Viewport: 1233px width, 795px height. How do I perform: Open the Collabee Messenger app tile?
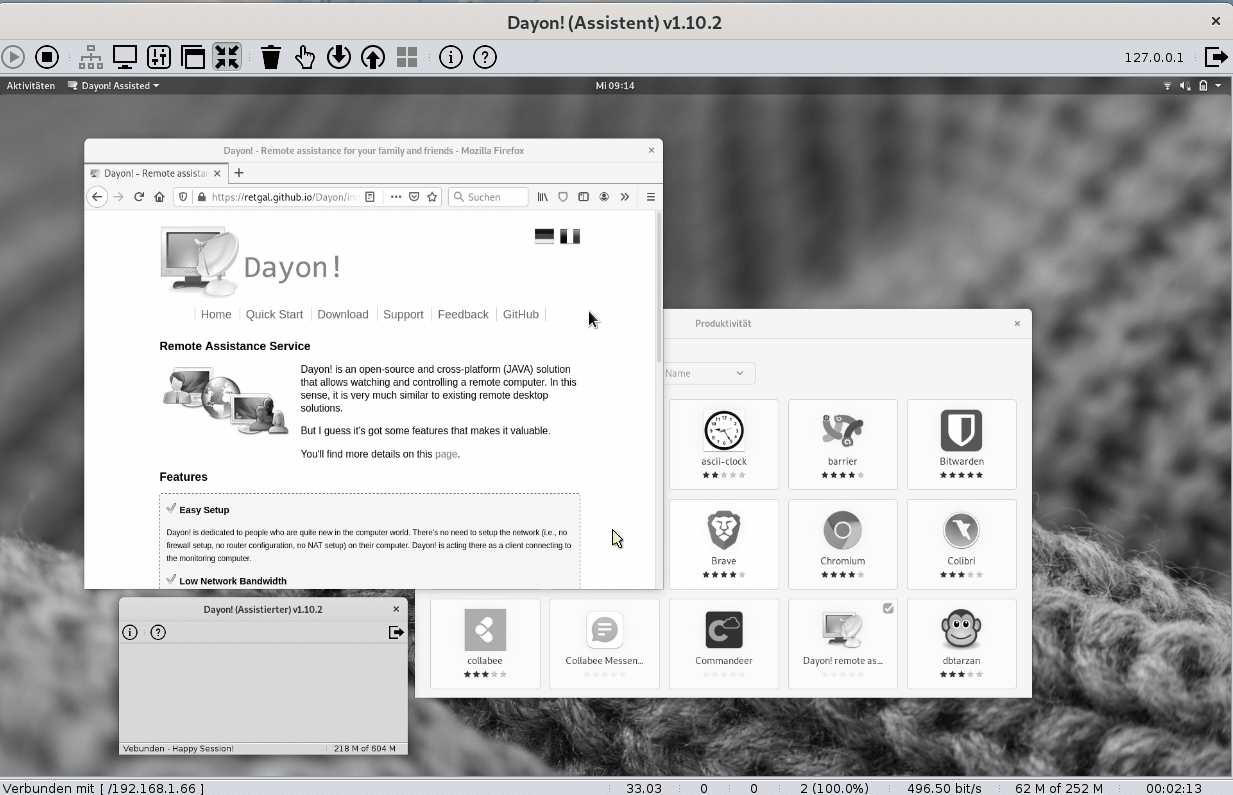(604, 644)
